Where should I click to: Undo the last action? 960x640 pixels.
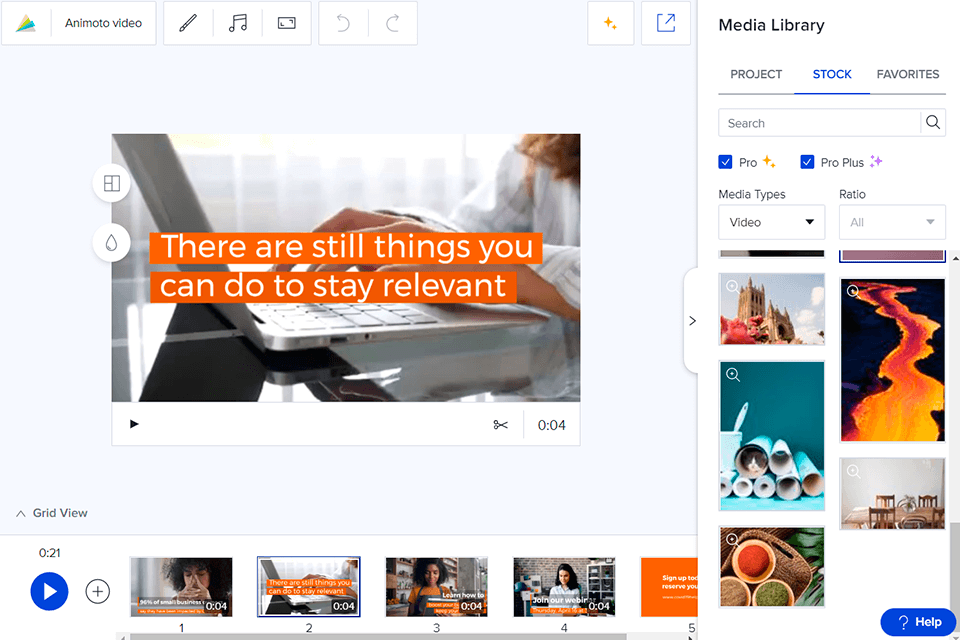pyautogui.click(x=343, y=23)
